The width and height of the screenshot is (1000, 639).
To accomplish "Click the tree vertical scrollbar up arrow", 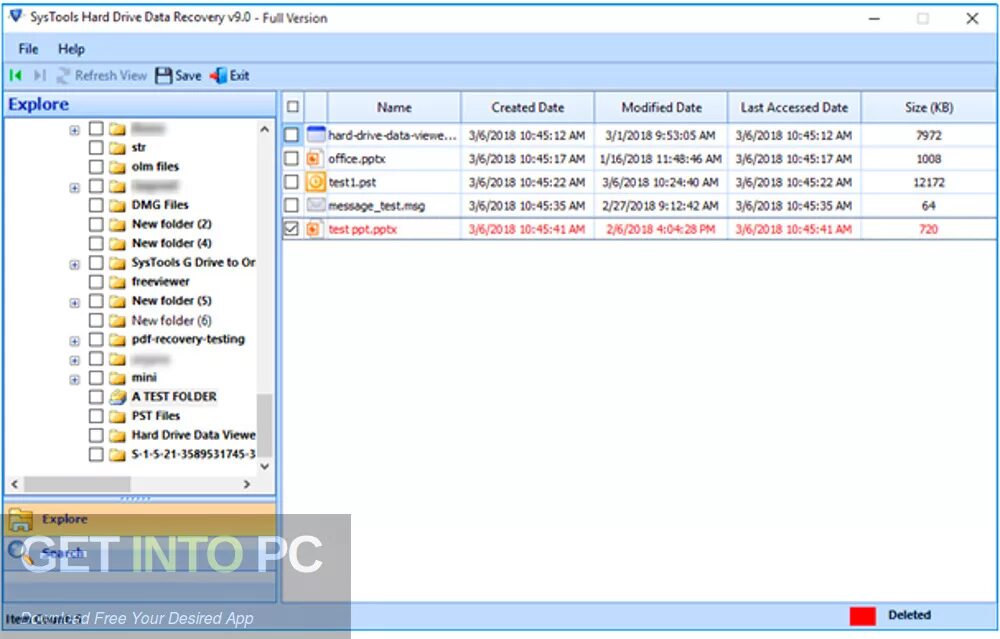I will point(265,129).
